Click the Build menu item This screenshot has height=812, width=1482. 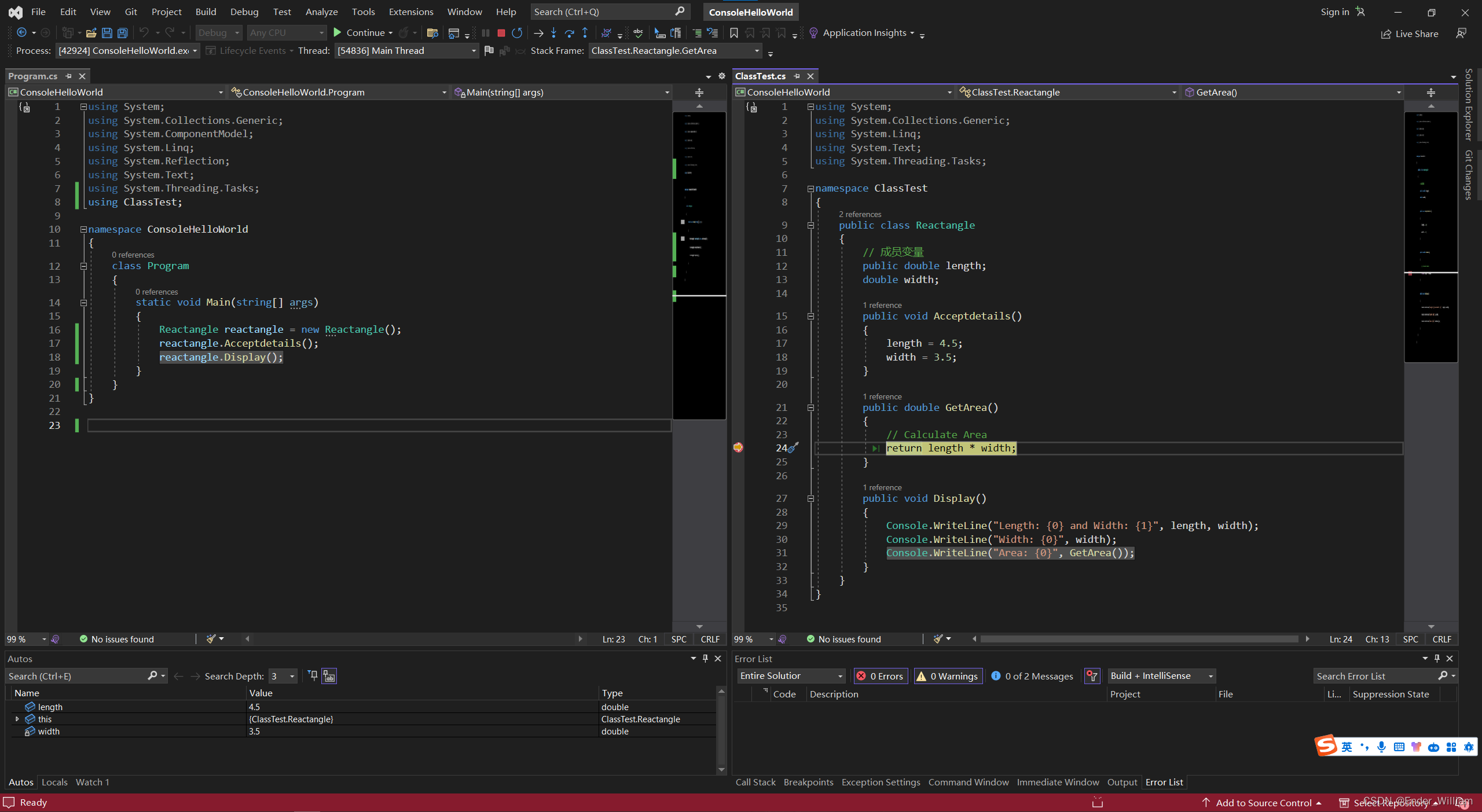click(x=204, y=11)
